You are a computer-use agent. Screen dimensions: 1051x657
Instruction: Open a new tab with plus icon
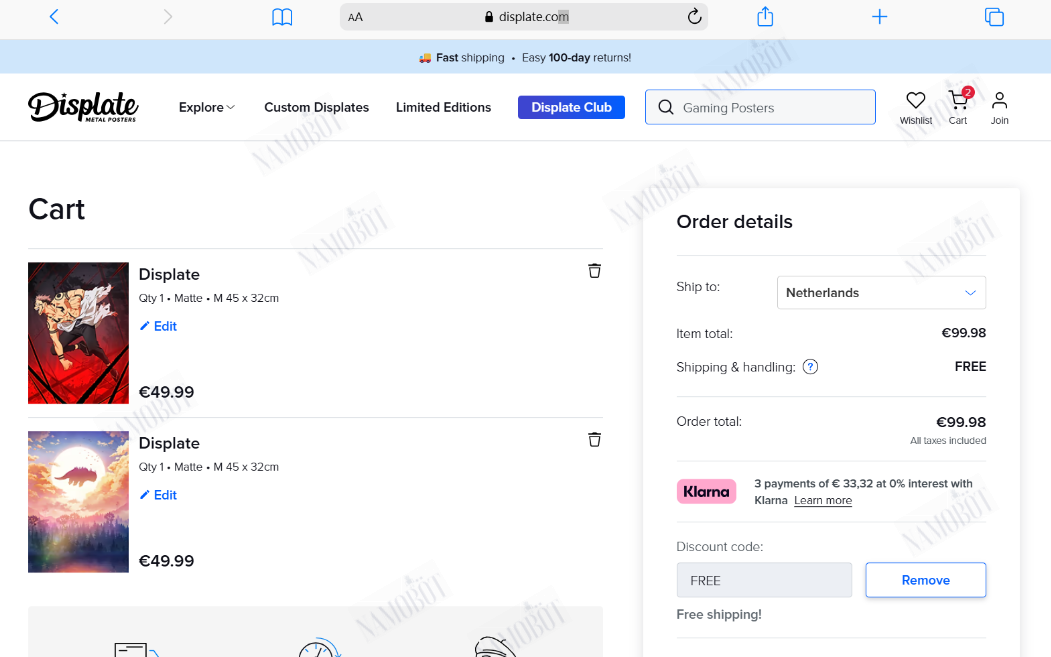(x=879, y=17)
